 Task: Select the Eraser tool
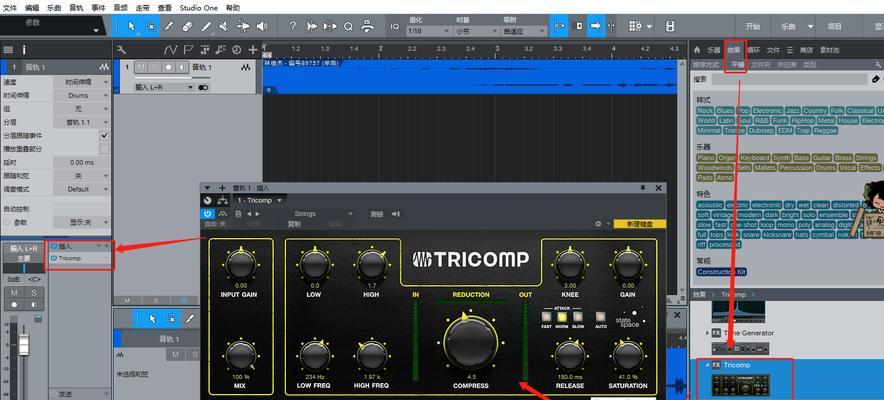pyautogui.click(x=188, y=26)
